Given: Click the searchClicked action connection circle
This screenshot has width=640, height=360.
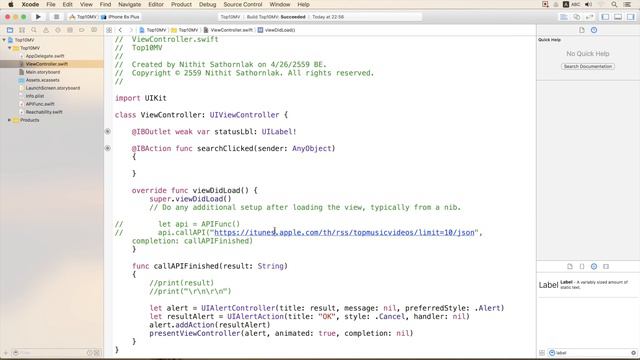Looking at the screenshot, I should tap(108, 148).
